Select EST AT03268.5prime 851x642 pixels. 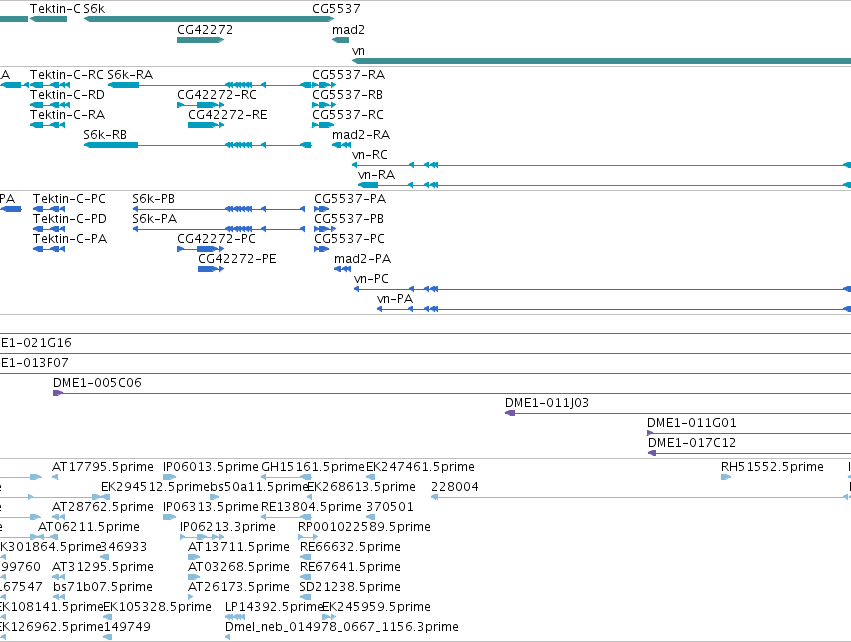pyautogui.click(x=194, y=578)
